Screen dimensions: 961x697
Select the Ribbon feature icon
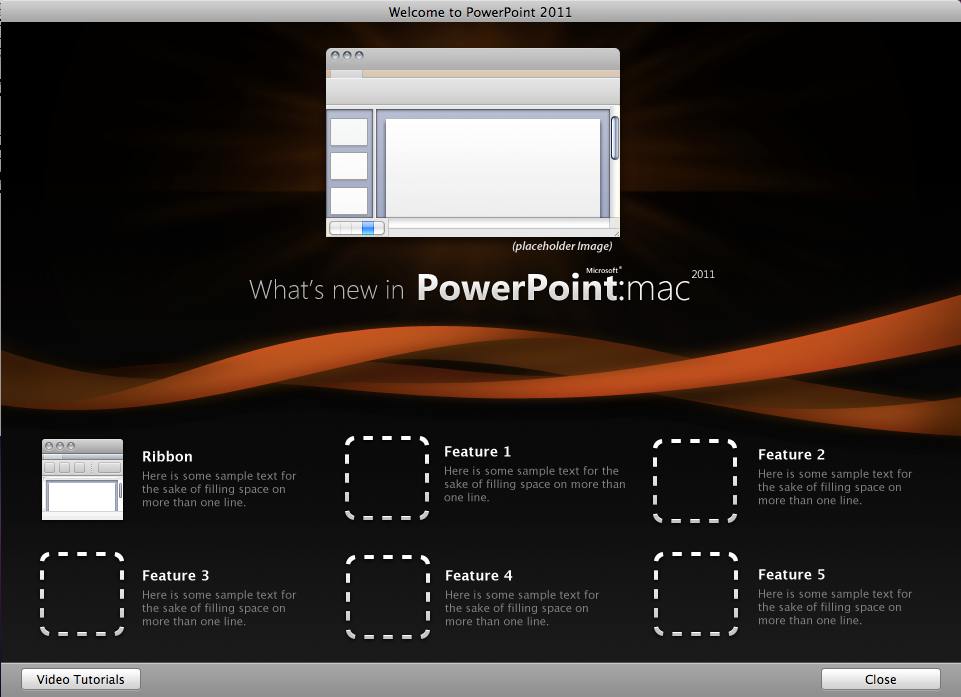pos(82,479)
